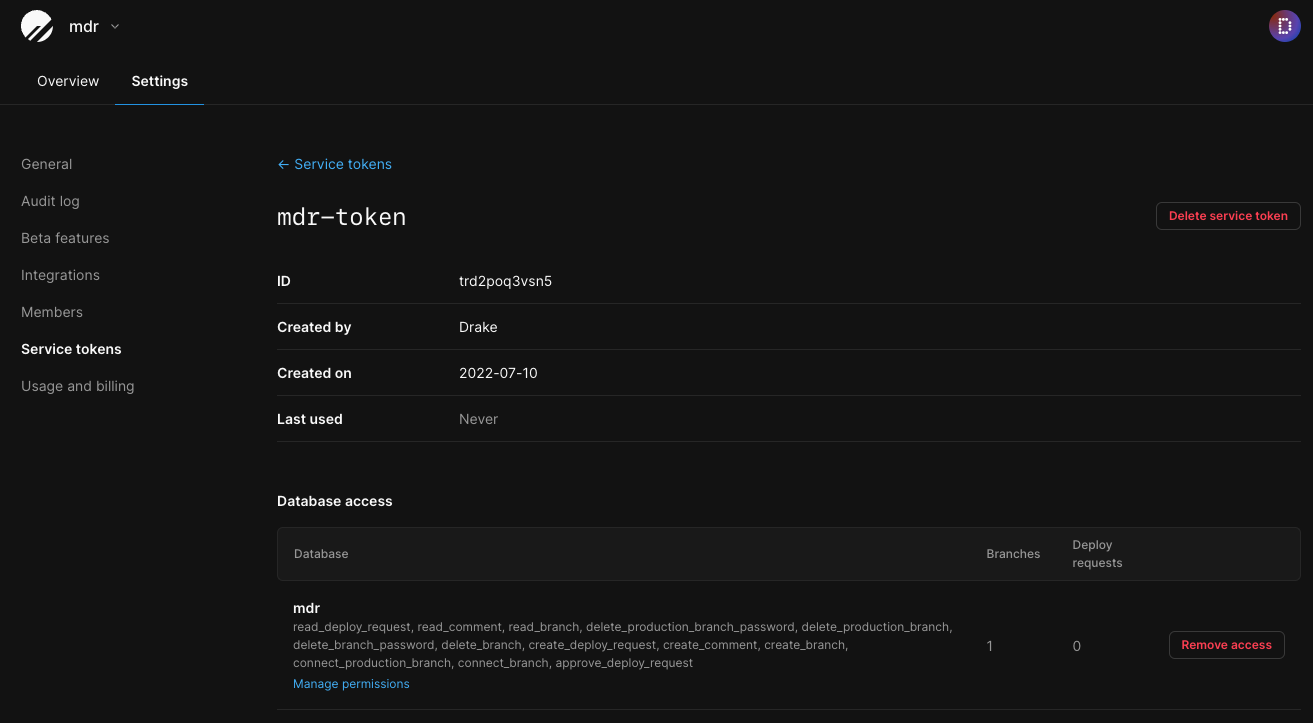
Task: Open the Members page
Action: coord(51,312)
